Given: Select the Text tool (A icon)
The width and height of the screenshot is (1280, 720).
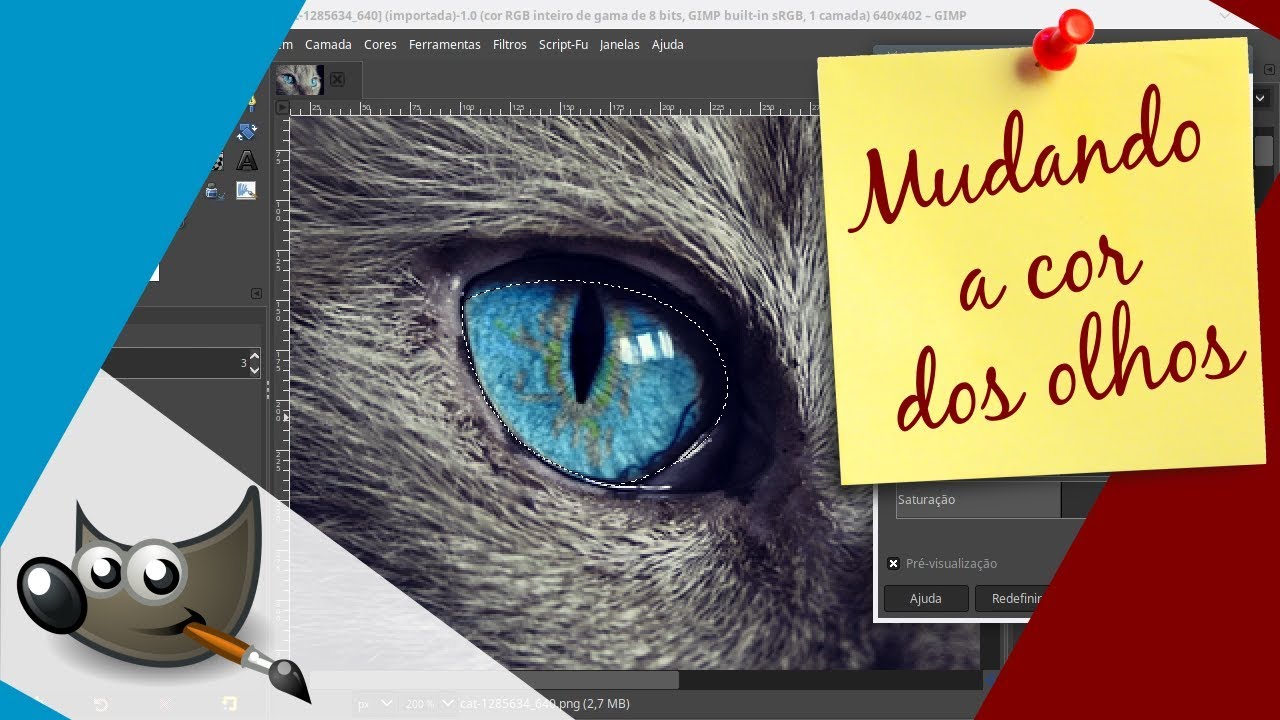Looking at the screenshot, I should tap(246, 161).
